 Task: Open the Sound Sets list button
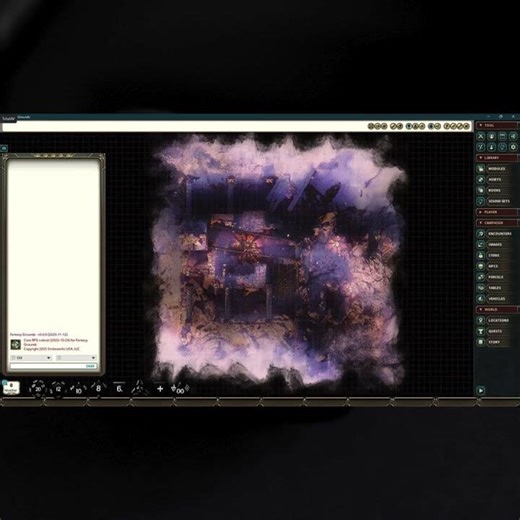[x=499, y=201]
